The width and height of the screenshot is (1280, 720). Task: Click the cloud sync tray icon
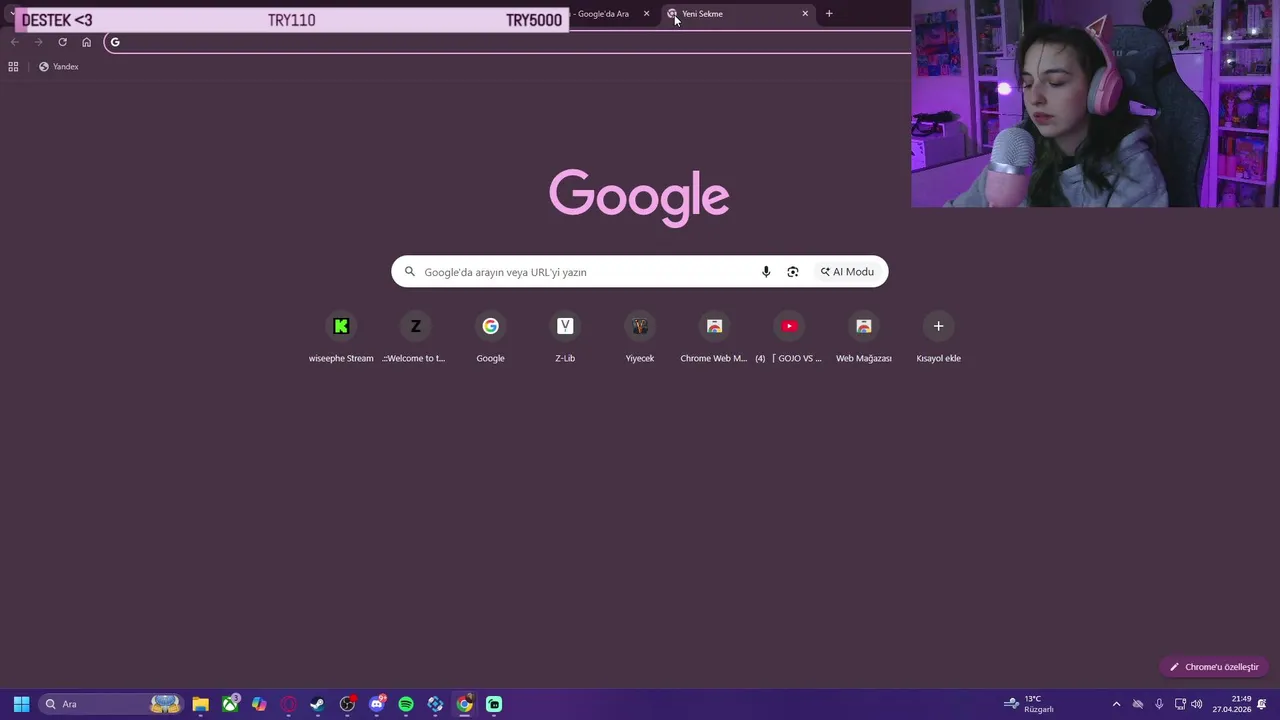(1138, 704)
